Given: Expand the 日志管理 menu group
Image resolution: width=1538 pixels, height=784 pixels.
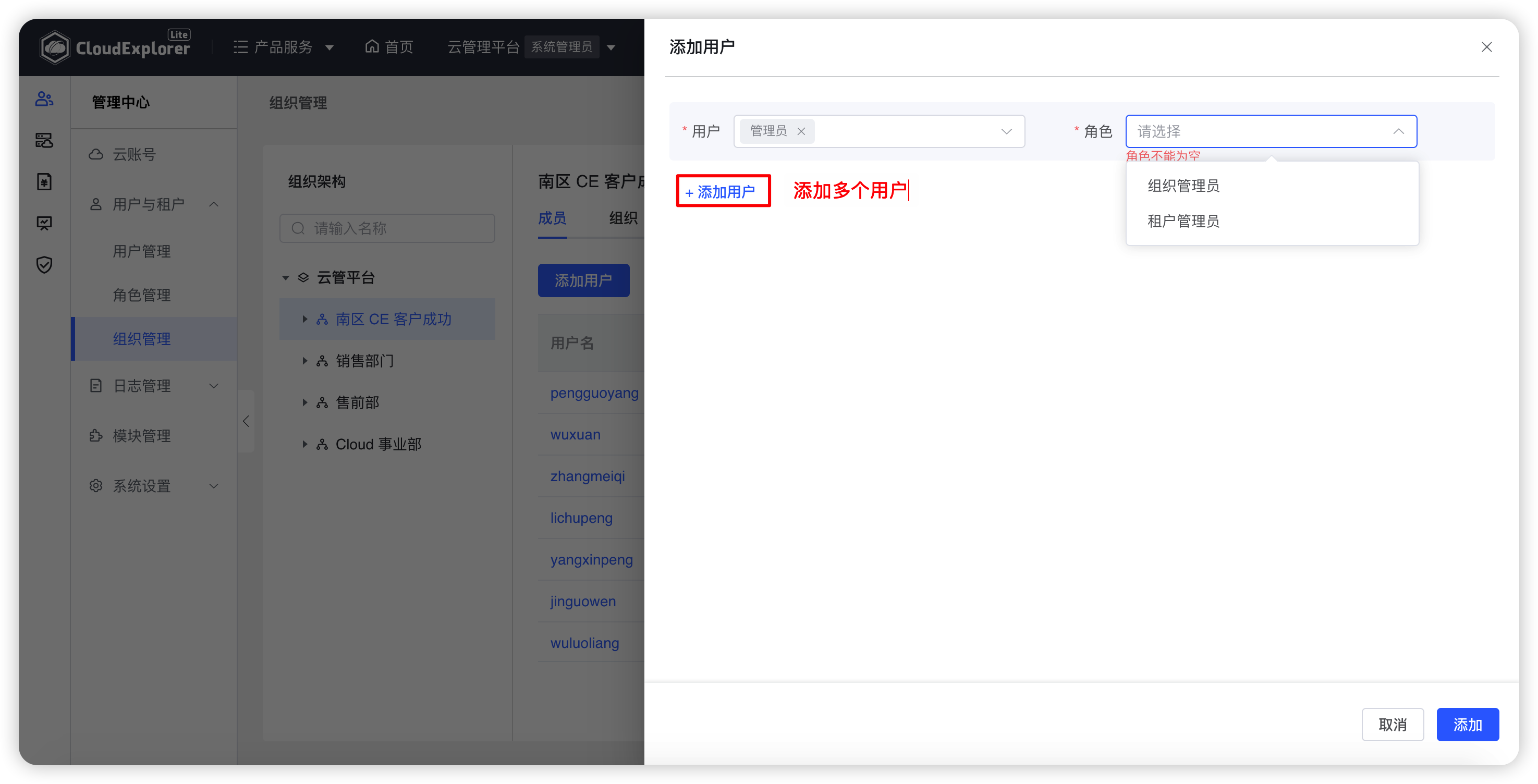Looking at the screenshot, I should coord(214,386).
